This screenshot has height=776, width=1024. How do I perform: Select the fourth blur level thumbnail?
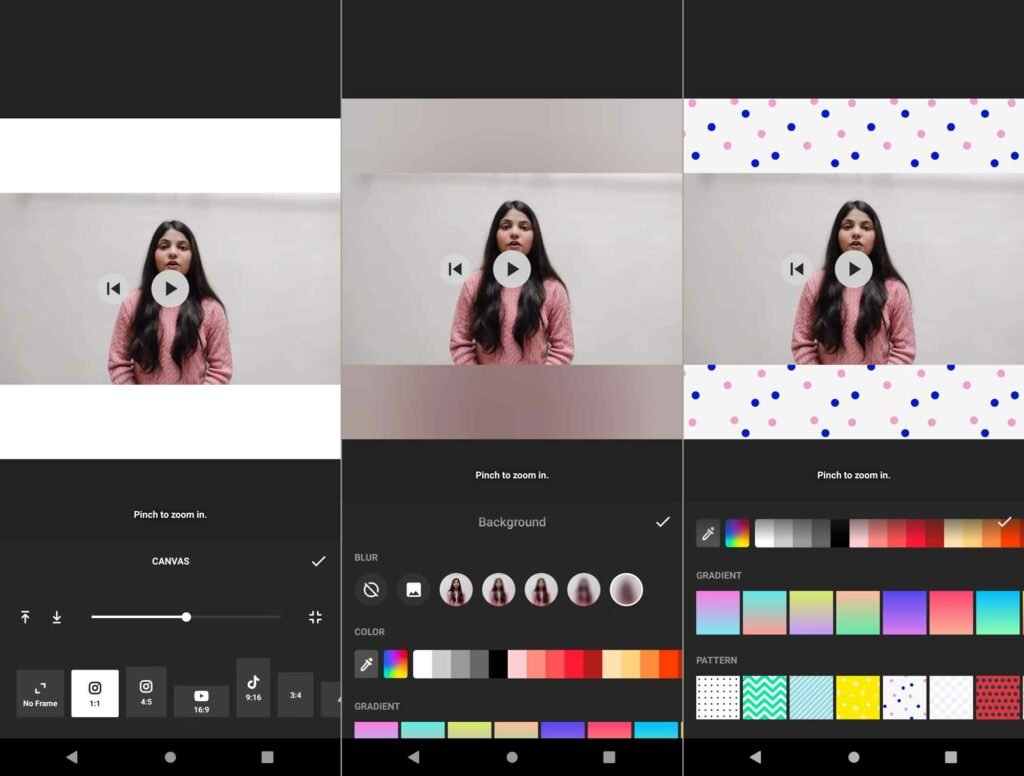click(584, 590)
